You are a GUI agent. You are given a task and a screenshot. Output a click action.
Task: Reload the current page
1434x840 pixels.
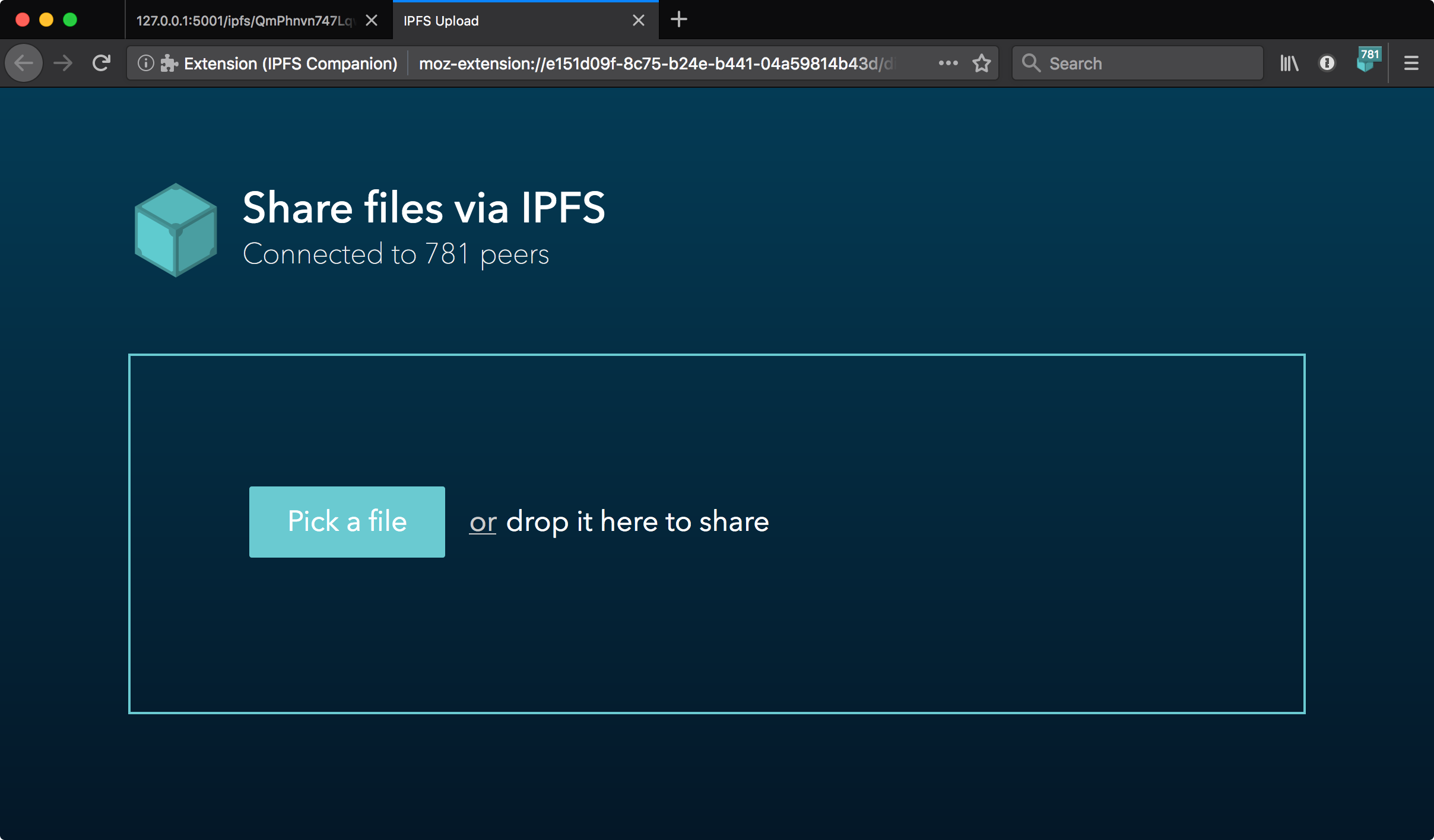pyautogui.click(x=101, y=63)
